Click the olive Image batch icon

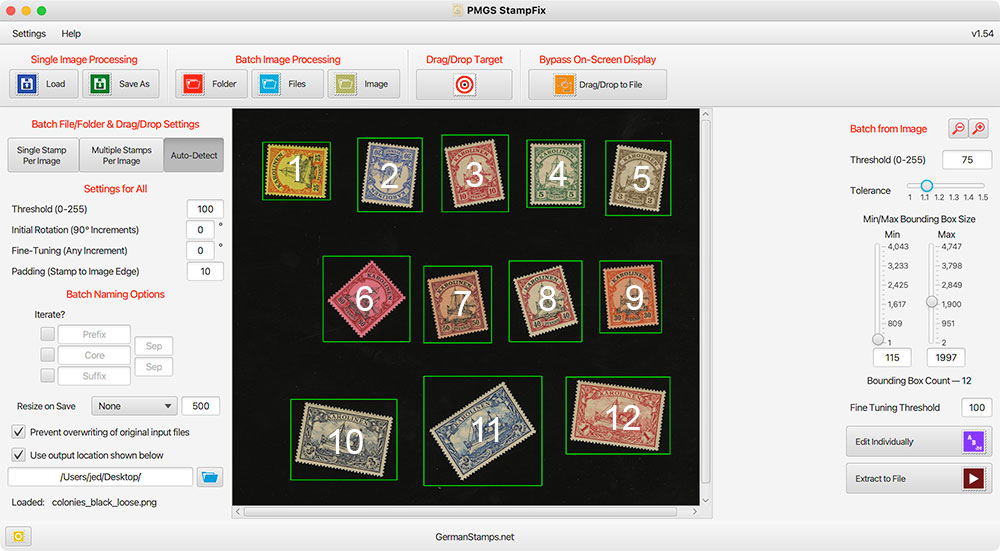coord(346,84)
